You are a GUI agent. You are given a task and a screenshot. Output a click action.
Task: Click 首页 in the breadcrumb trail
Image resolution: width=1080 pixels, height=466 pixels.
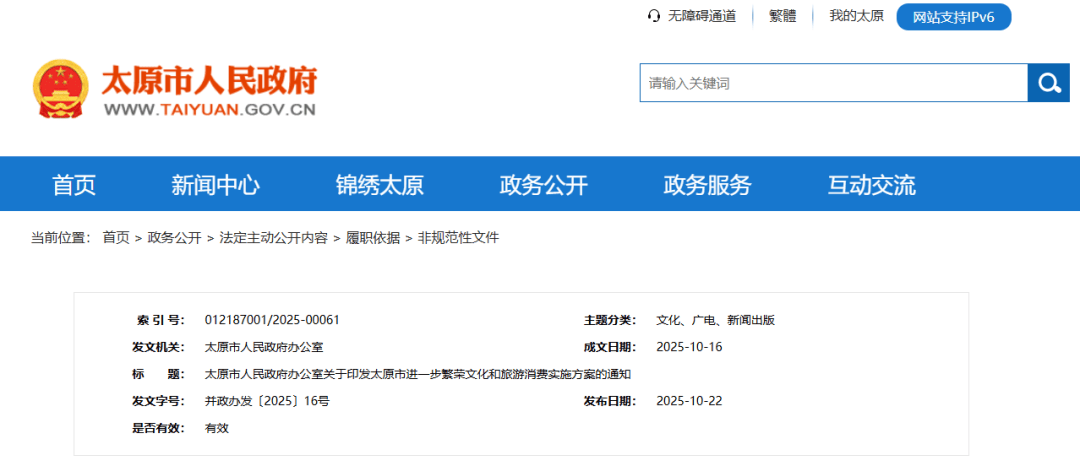tap(116, 238)
